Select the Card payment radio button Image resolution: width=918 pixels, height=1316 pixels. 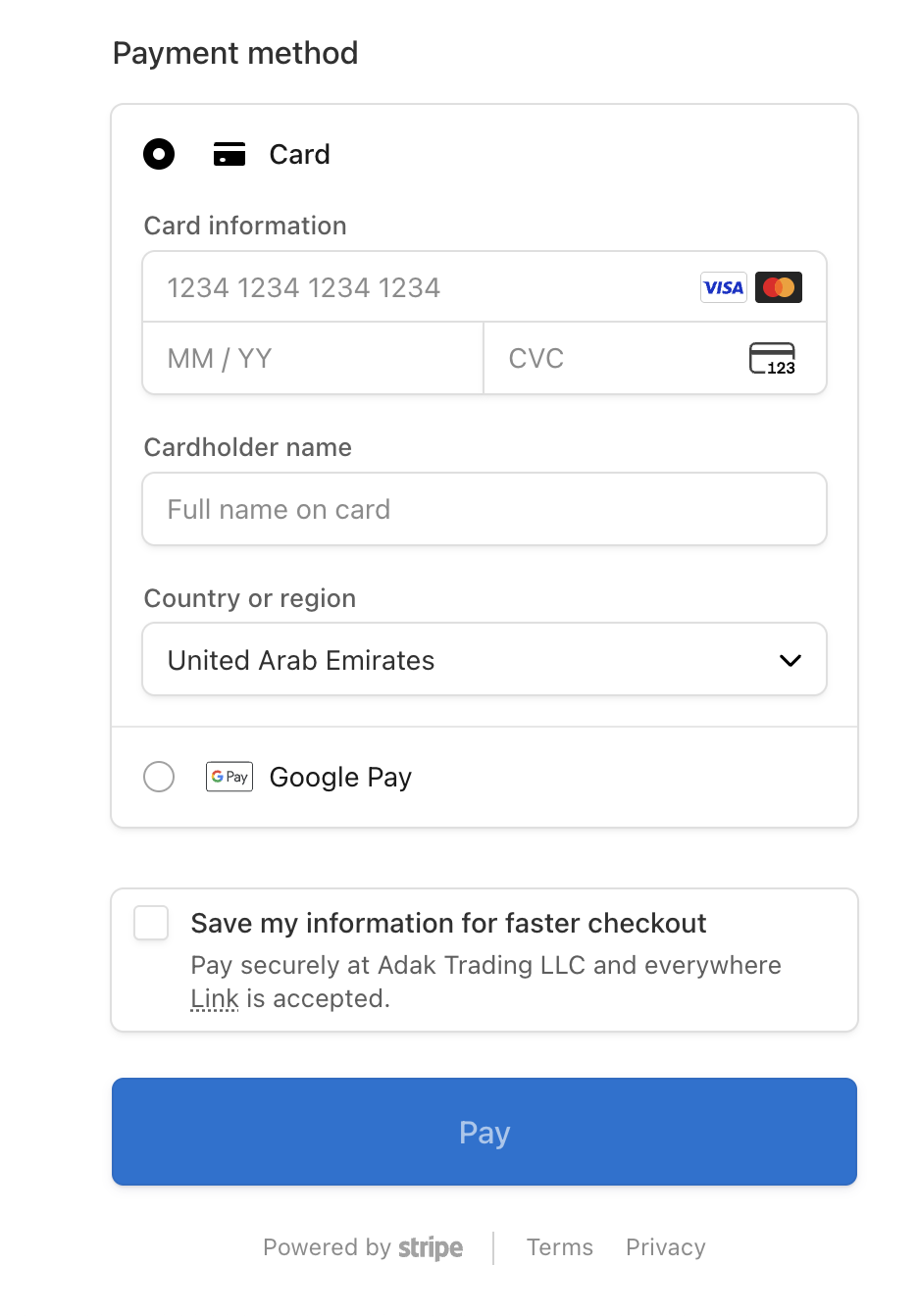point(159,155)
